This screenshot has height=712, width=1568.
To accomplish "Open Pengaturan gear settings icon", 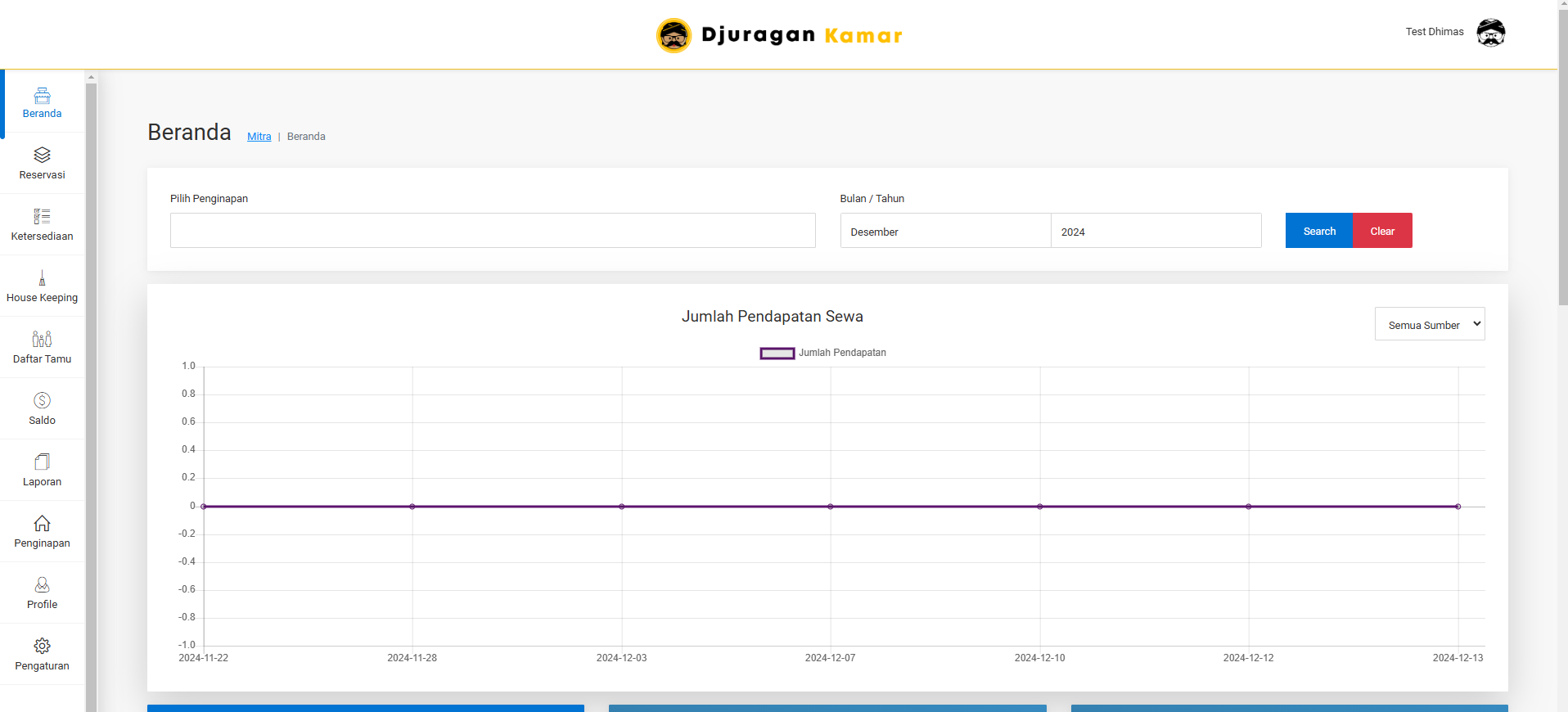I will (42, 646).
